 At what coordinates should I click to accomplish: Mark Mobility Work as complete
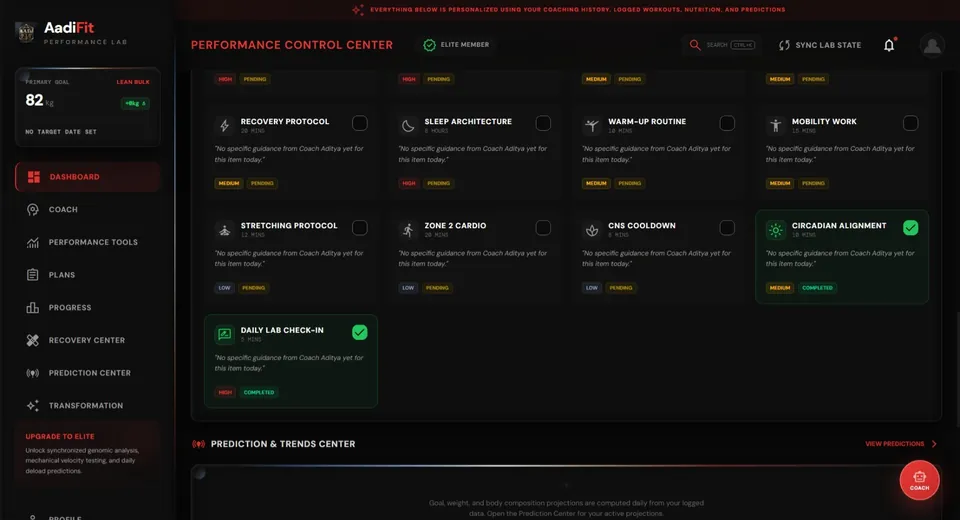coord(910,123)
